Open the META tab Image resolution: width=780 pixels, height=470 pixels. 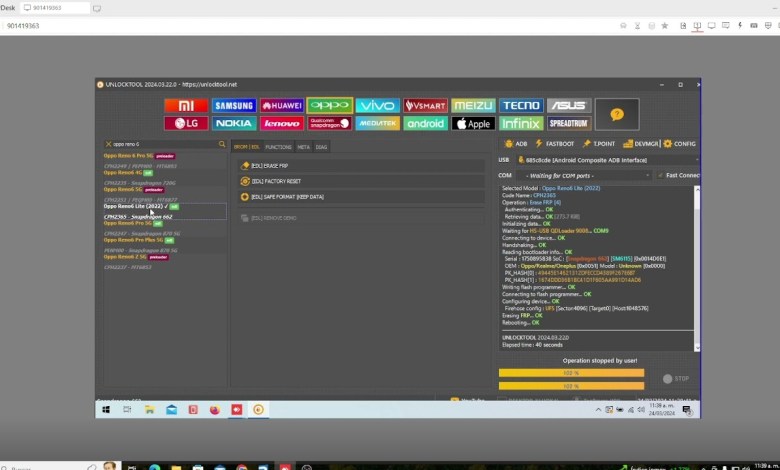point(303,147)
